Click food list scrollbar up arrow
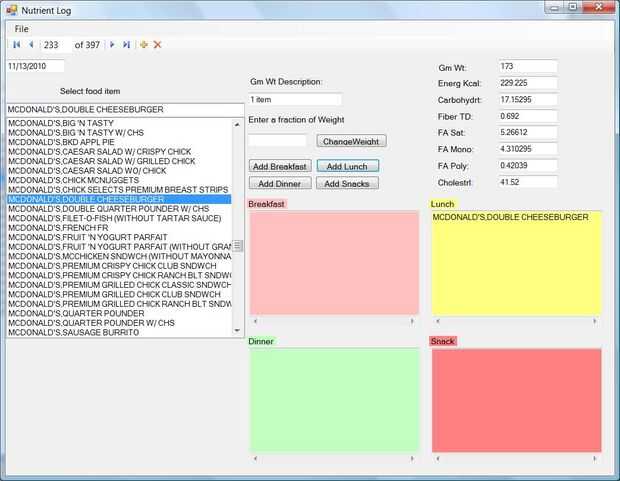Screen dimensions: 620x481 (x=237, y=124)
